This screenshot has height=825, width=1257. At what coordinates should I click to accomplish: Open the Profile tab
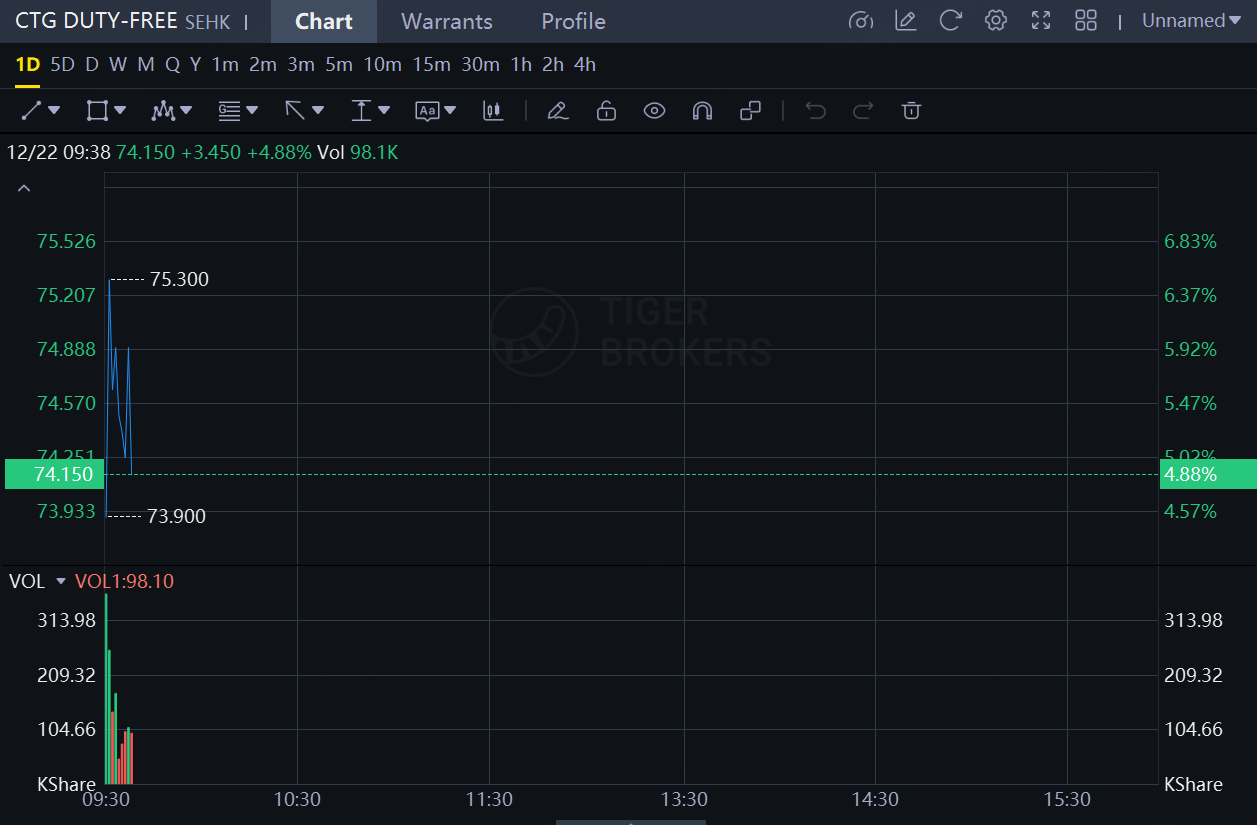click(x=573, y=21)
